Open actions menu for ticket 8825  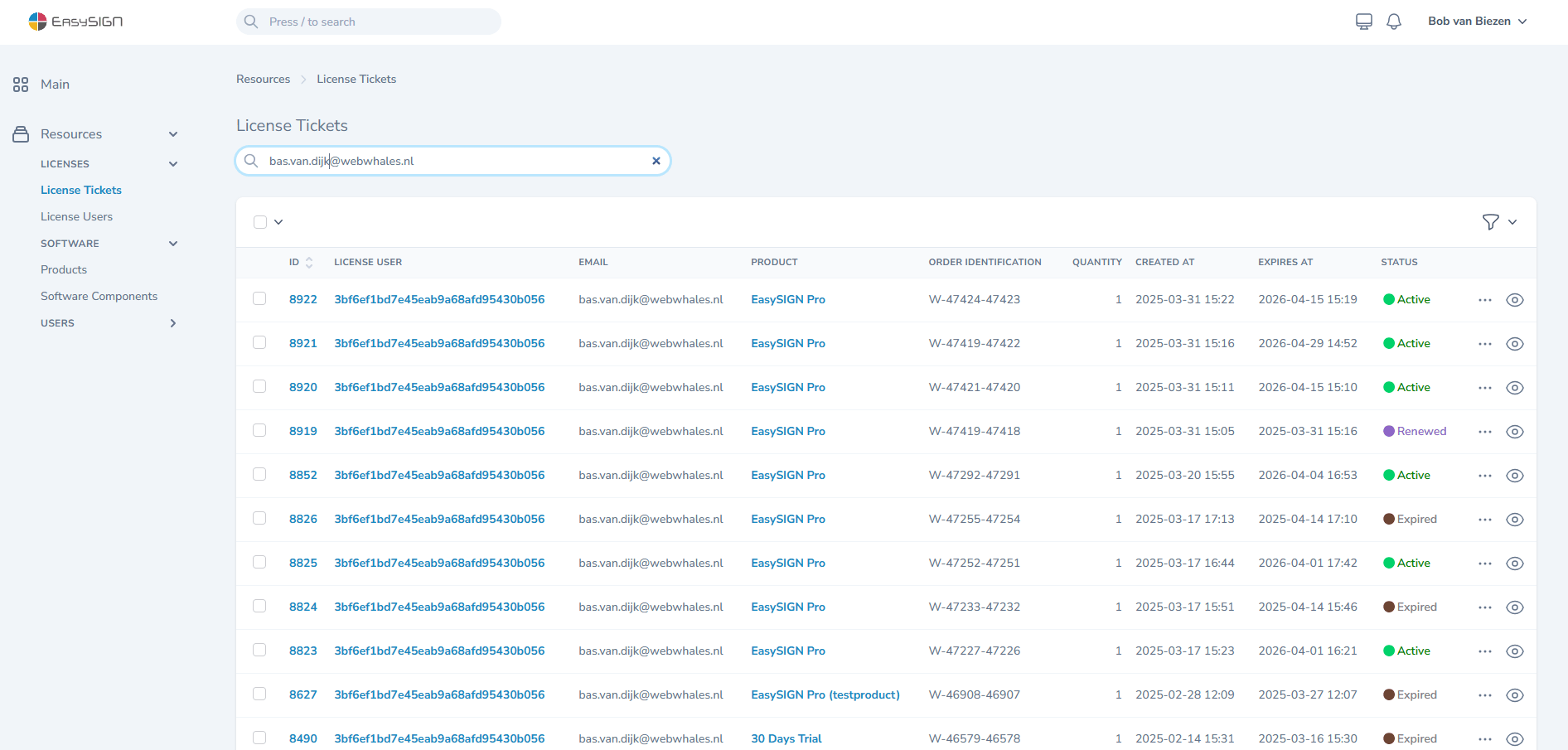1485,564
